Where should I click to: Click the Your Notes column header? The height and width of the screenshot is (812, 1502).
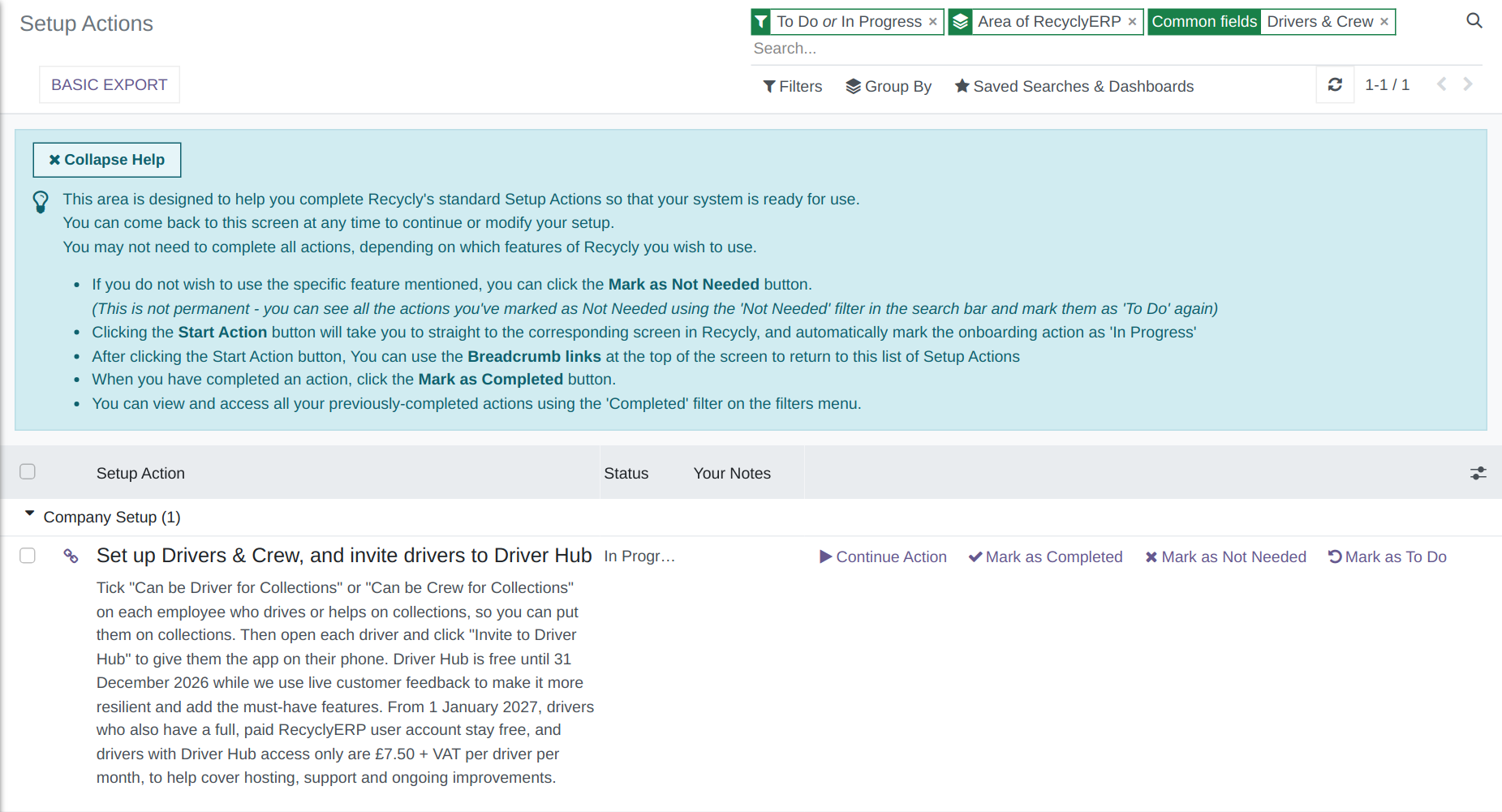[732, 473]
